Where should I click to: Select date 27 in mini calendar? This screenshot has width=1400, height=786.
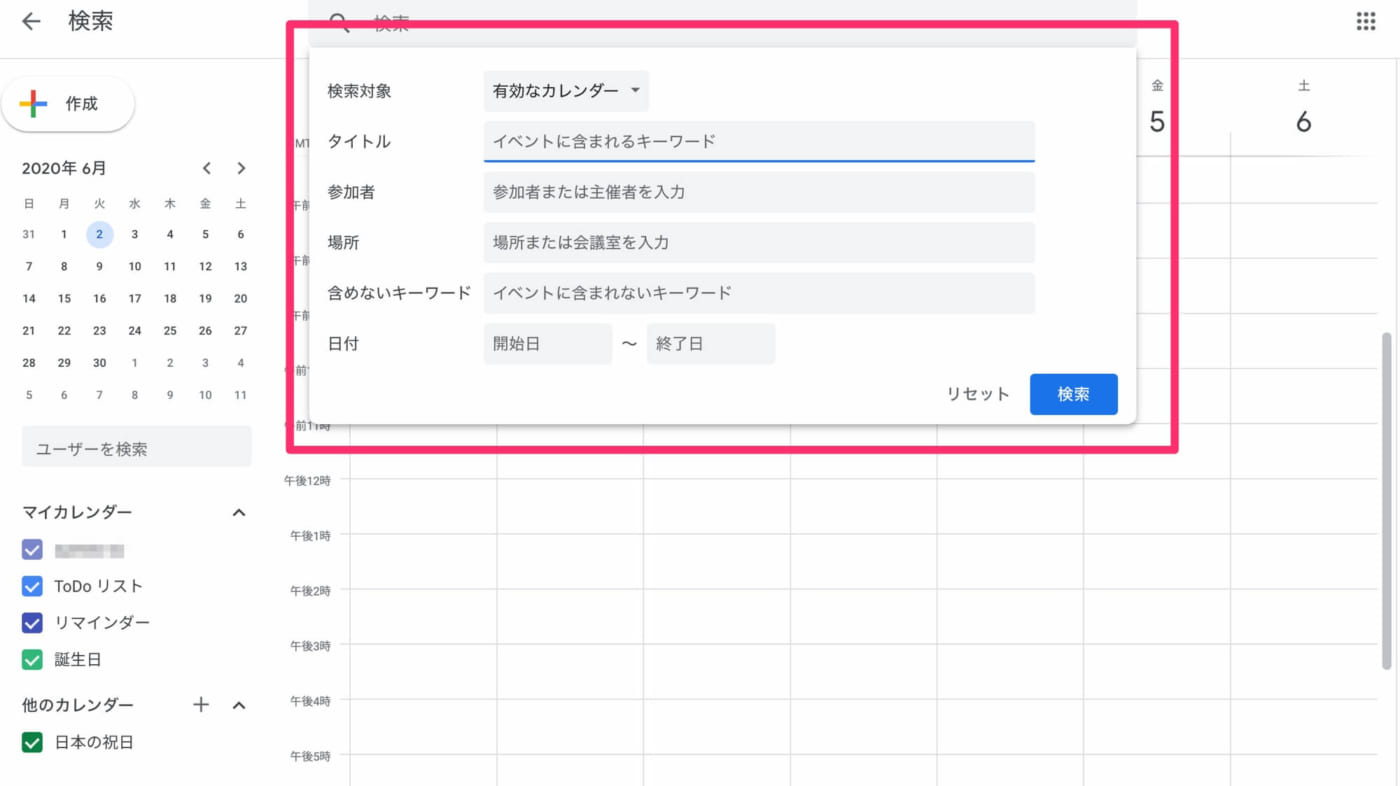(240, 331)
